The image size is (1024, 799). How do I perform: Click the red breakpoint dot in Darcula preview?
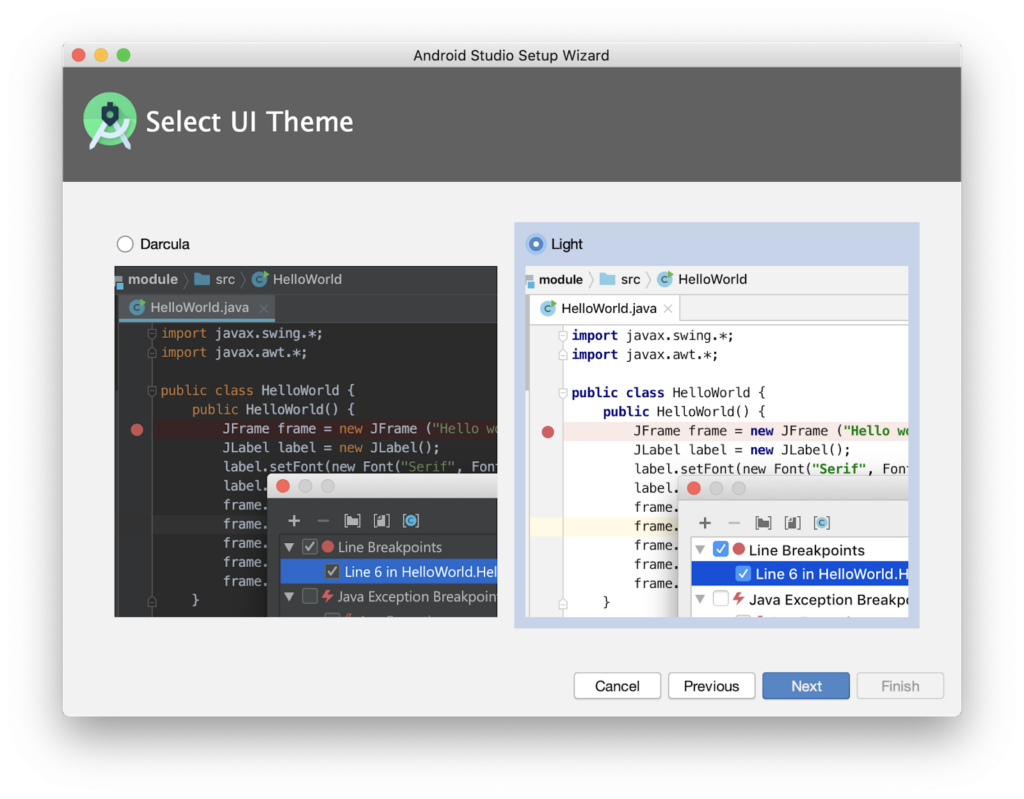point(137,430)
